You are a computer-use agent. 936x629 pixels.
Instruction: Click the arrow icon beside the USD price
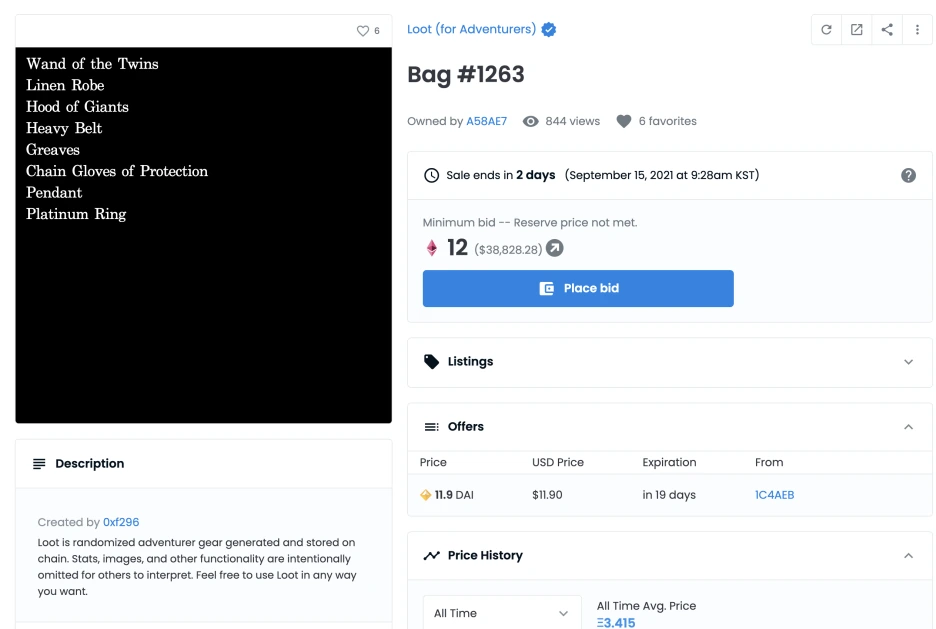coord(555,248)
